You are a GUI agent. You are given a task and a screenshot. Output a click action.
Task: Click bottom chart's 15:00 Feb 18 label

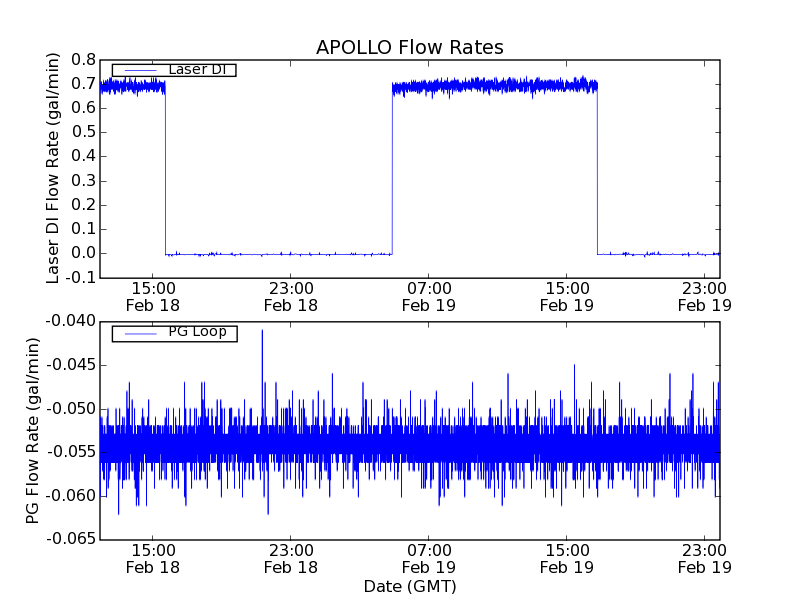(153, 559)
